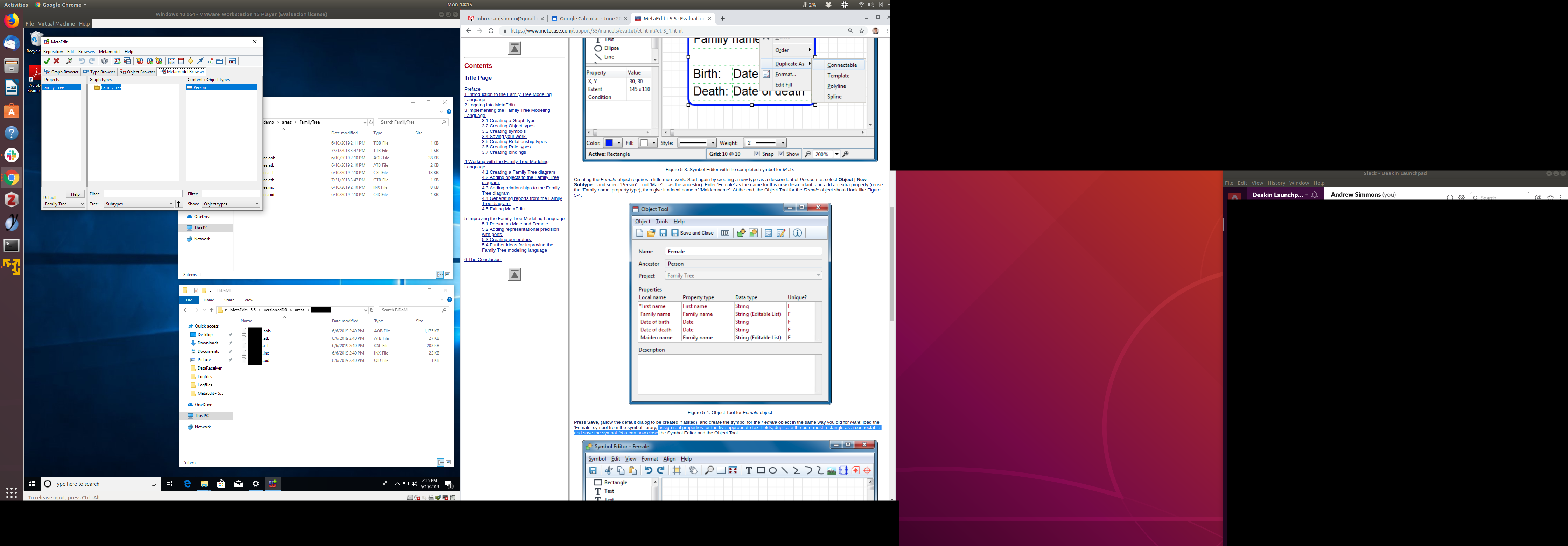
Task: Select the Person object type entry
Action: [x=199, y=87]
